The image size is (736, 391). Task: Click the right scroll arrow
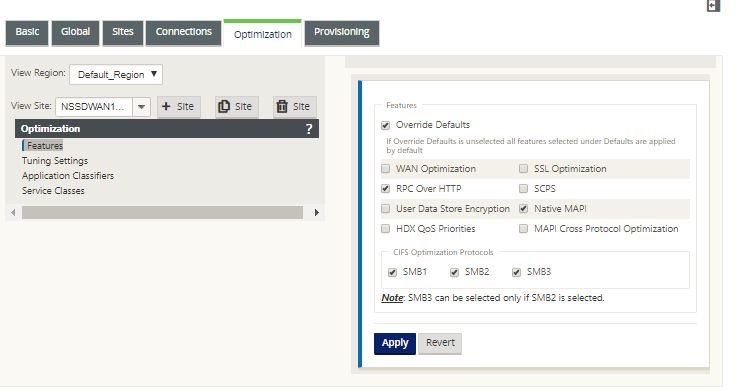click(x=317, y=213)
